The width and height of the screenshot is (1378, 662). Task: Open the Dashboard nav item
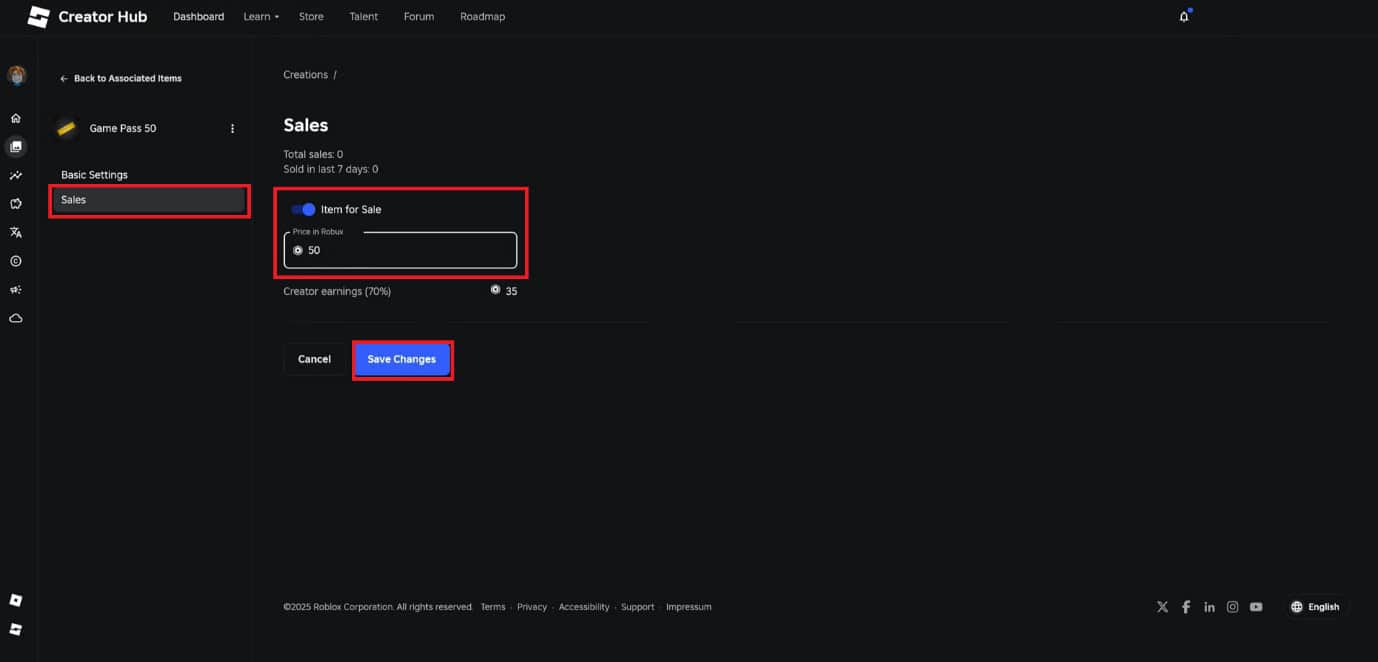[198, 17]
